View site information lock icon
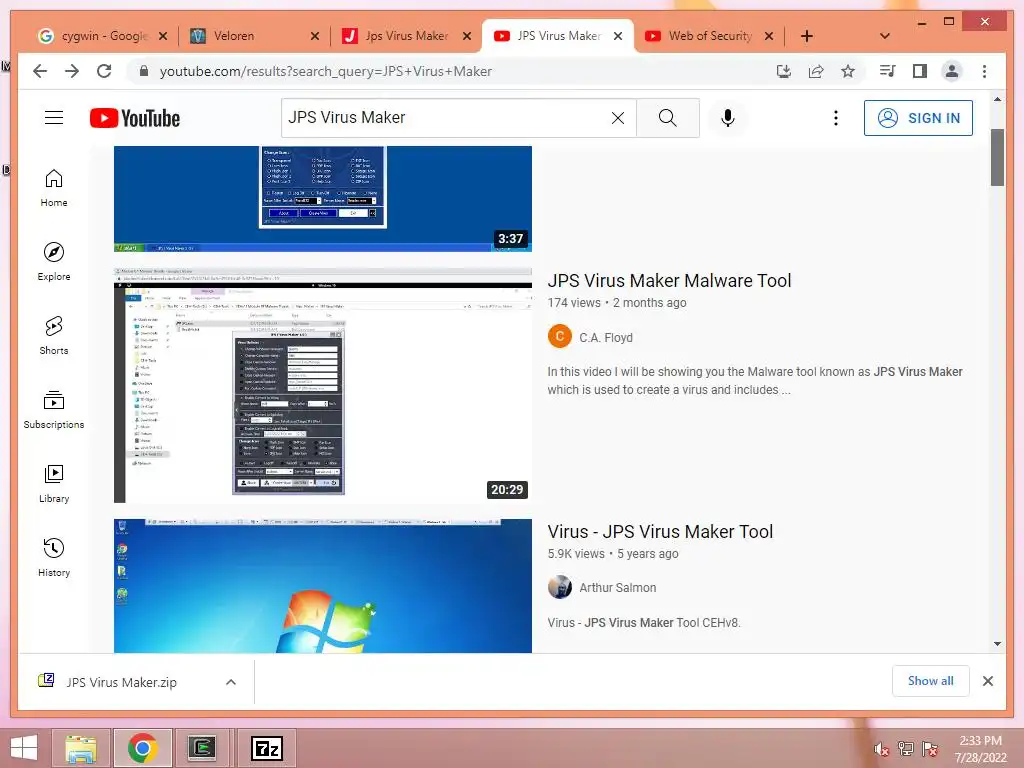Image resolution: width=1024 pixels, height=768 pixels. click(x=144, y=71)
